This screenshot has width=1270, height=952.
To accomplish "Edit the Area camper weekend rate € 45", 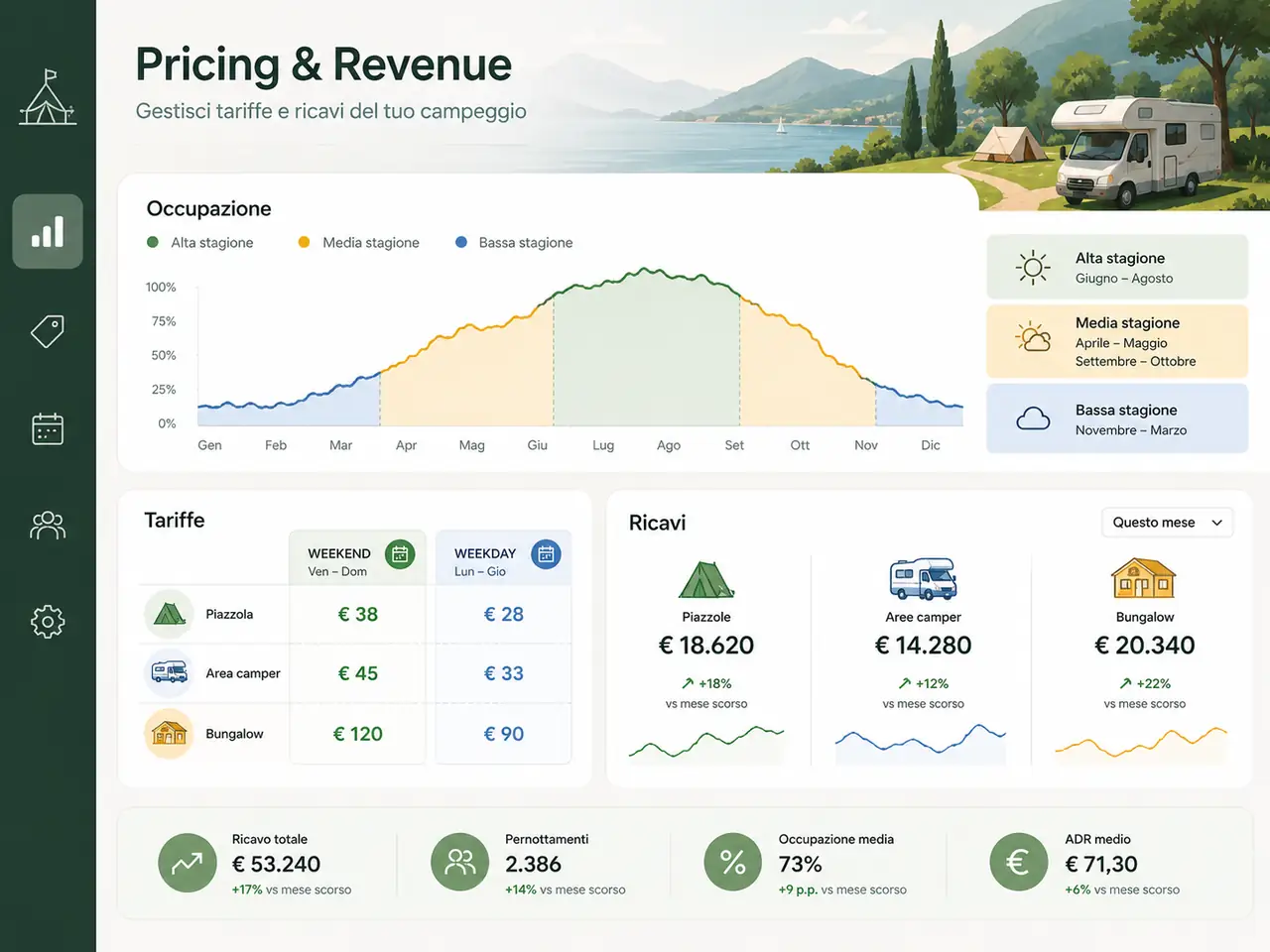I will pyautogui.click(x=357, y=673).
